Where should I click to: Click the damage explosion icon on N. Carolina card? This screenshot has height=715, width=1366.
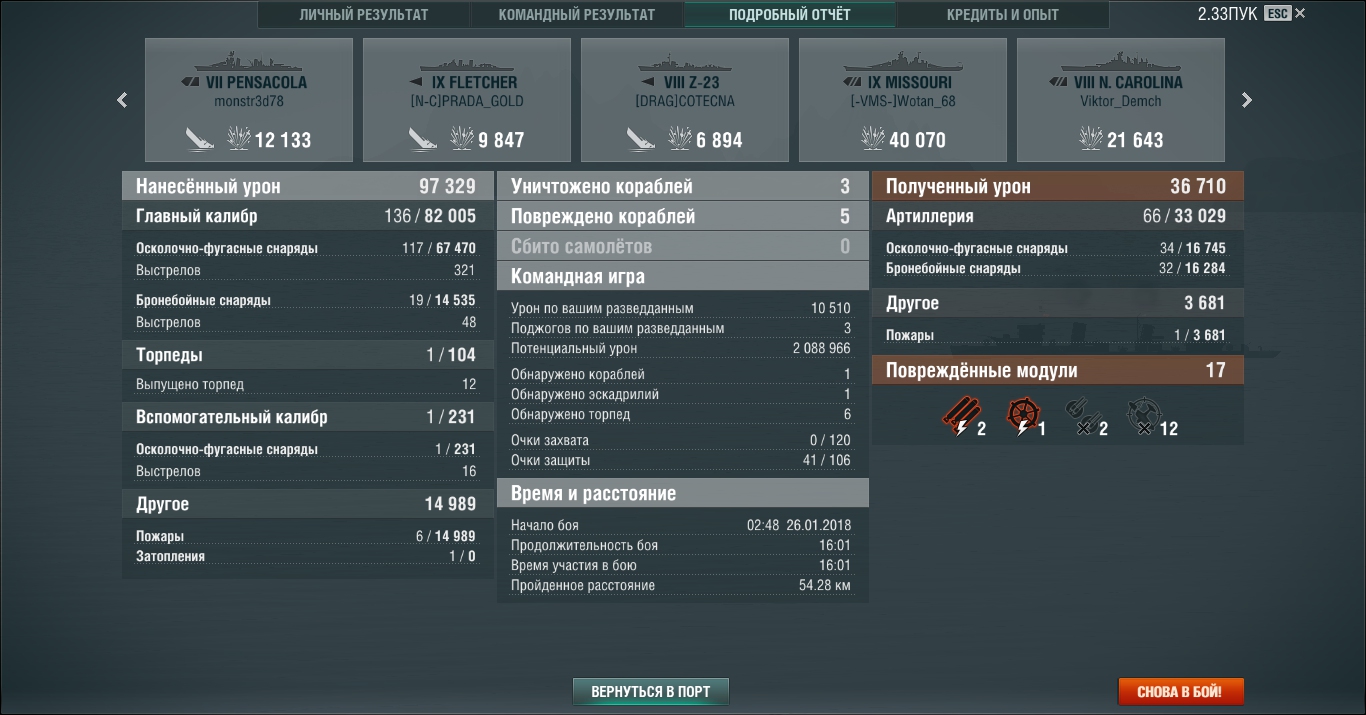click(x=1091, y=139)
